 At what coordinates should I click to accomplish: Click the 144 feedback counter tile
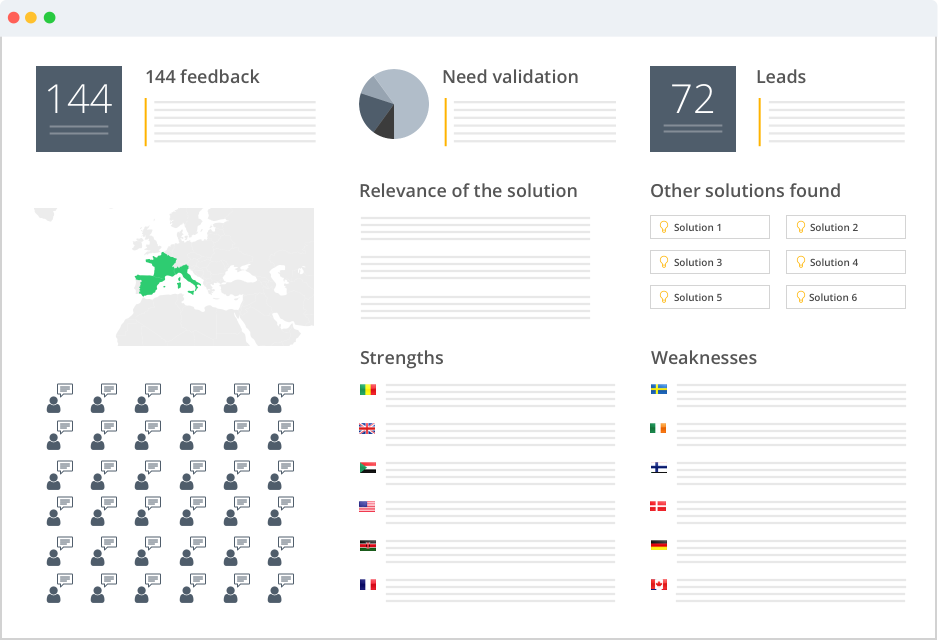click(x=79, y=109)
